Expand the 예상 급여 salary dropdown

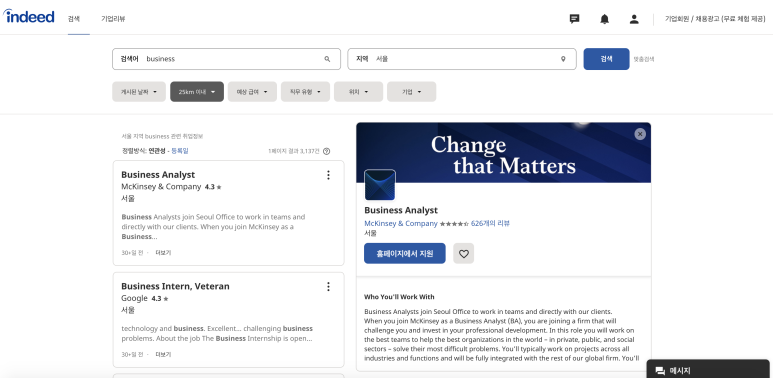252,92
